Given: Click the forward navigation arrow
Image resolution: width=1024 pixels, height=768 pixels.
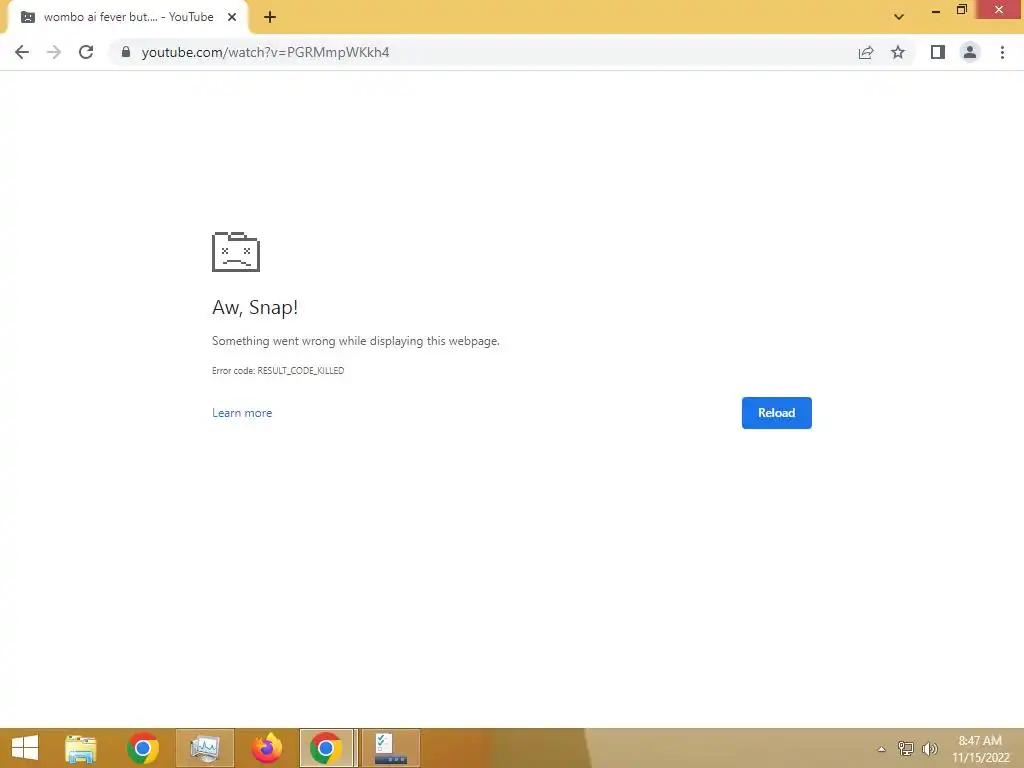Looking at the screenshot, I should coord(54,52).
